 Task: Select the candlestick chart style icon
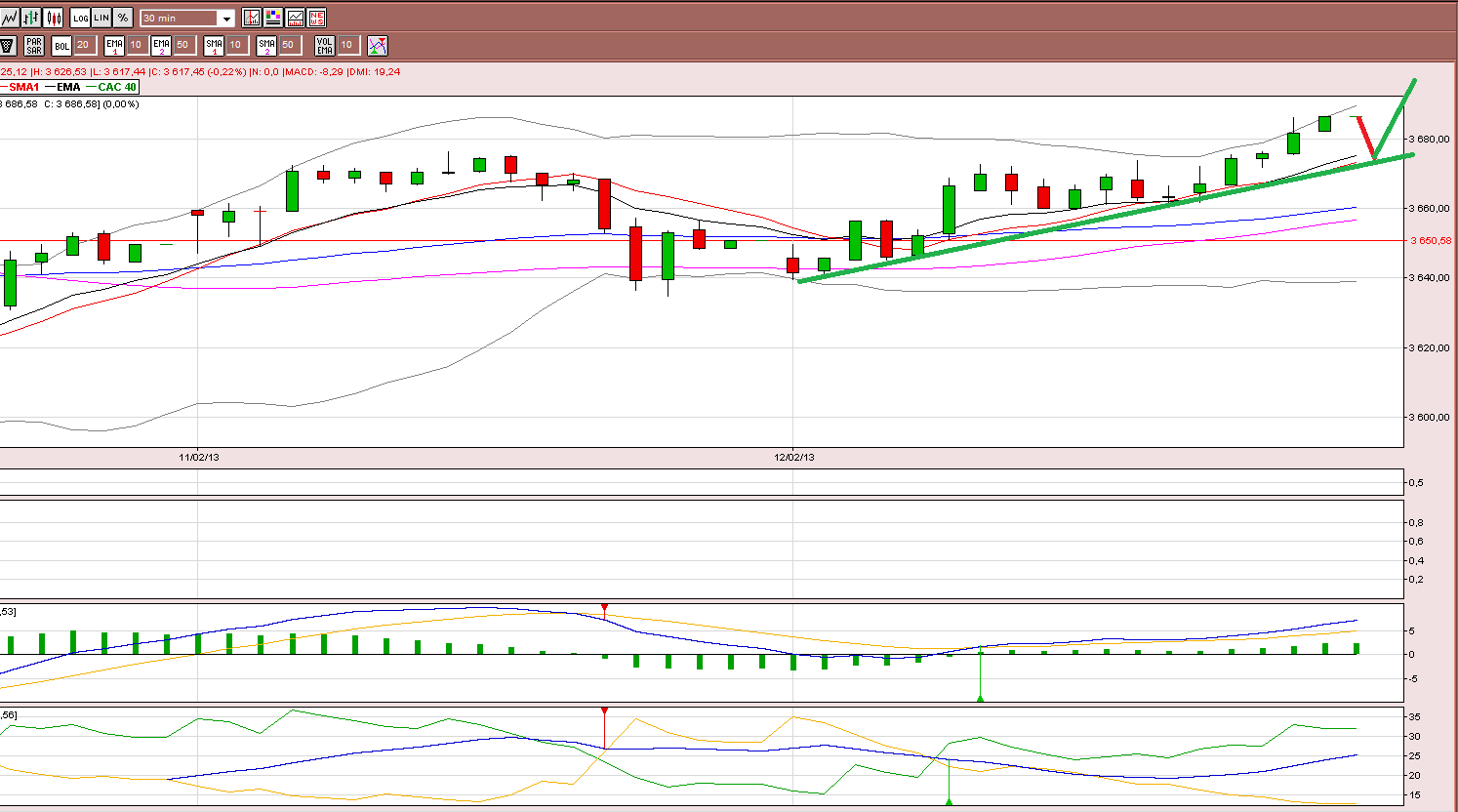53,18
